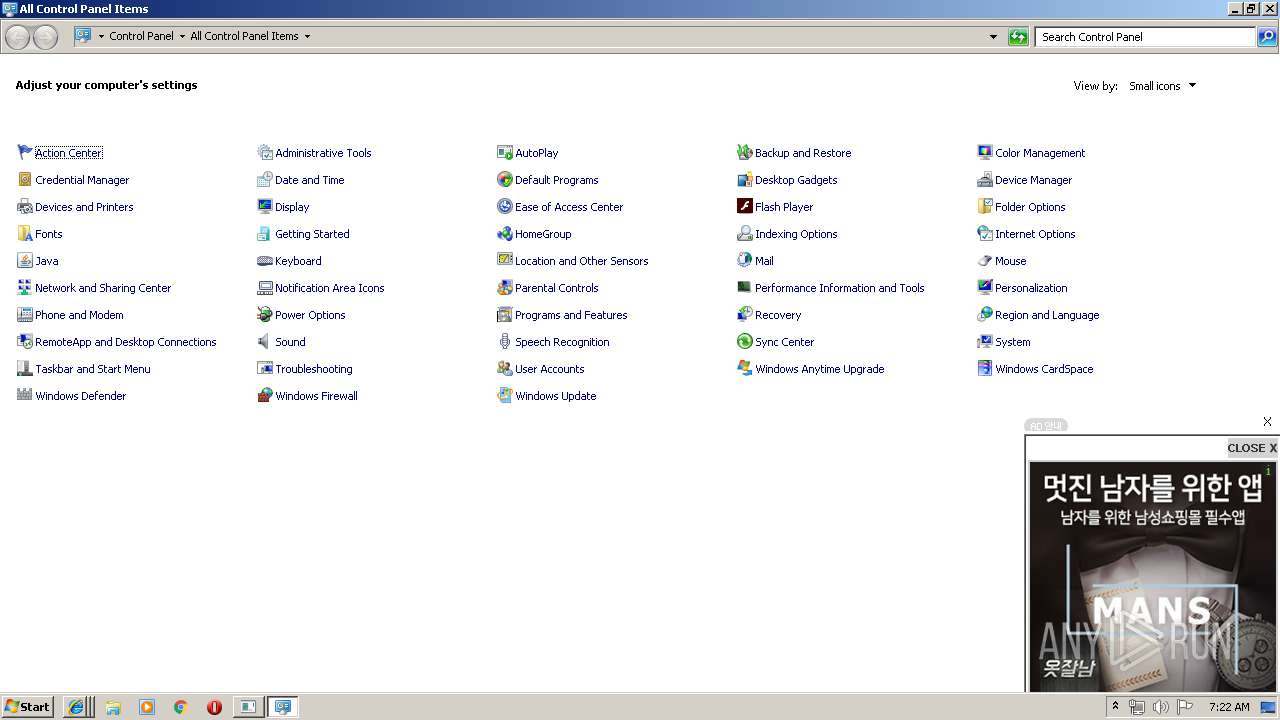Open the Java icon
Viewport: 1280px width, 720px height.
click(25, 260)
